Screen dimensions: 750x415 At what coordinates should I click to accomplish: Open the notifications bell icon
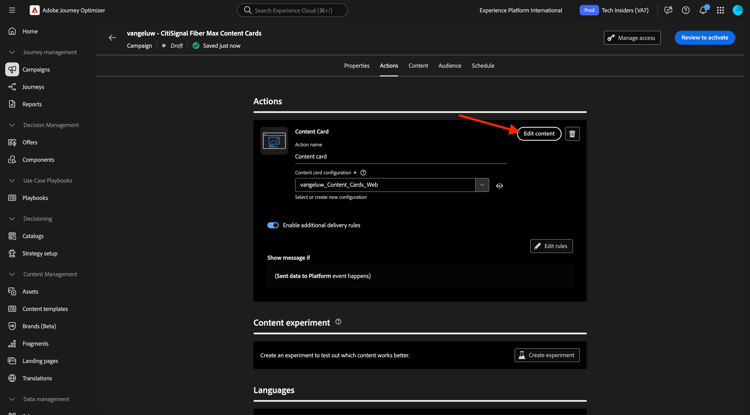coord(703,10)
